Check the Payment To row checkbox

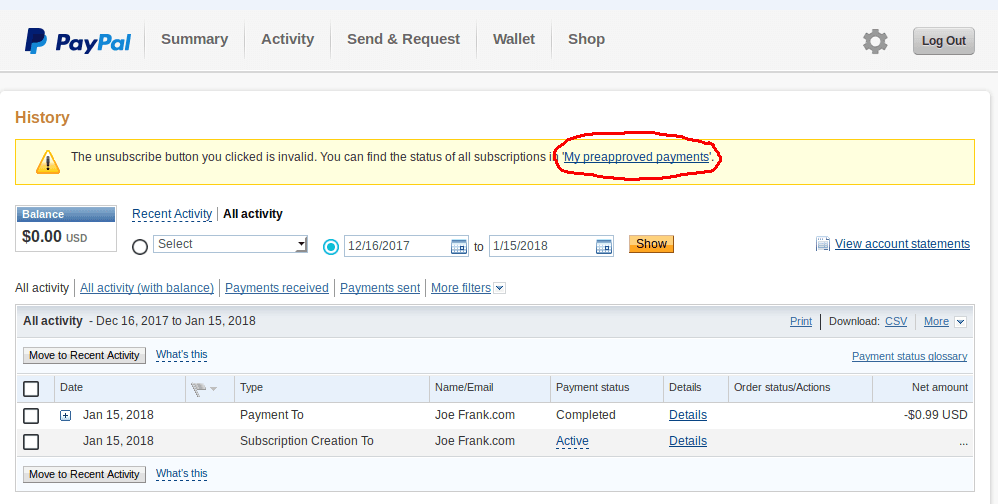point(31,416)
